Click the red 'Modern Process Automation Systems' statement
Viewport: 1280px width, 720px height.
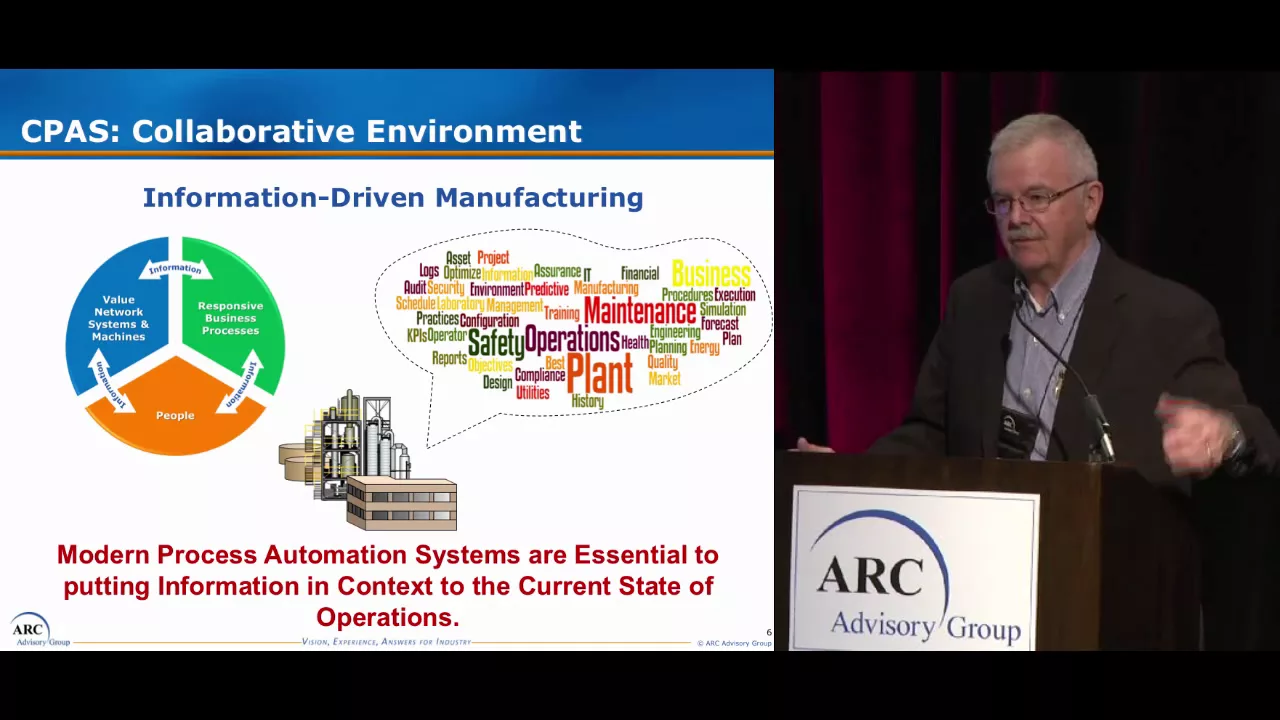(x=388, y=586)
